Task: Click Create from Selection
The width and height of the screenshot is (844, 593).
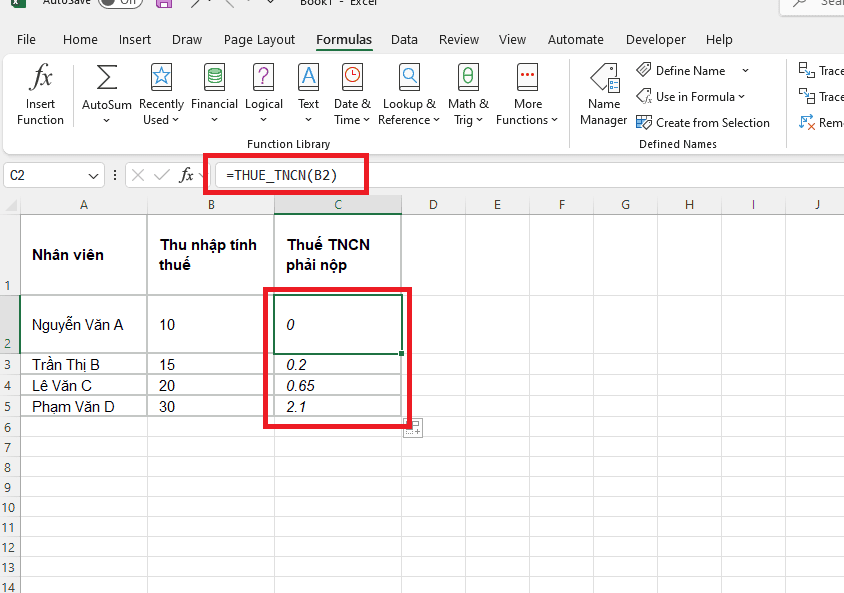Action: (702, 123)
